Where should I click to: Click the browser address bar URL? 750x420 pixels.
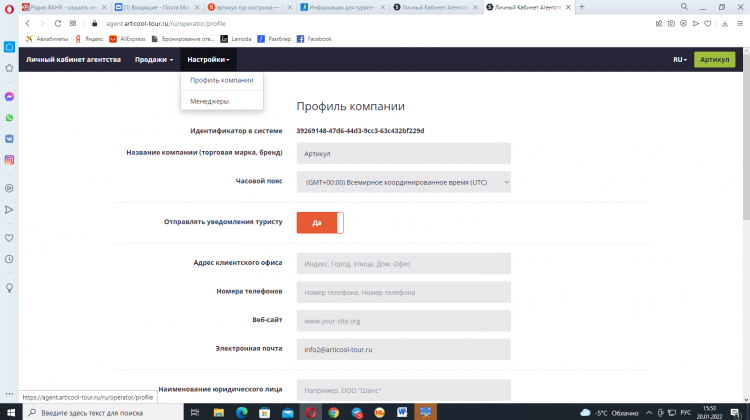tap(165, 23)
